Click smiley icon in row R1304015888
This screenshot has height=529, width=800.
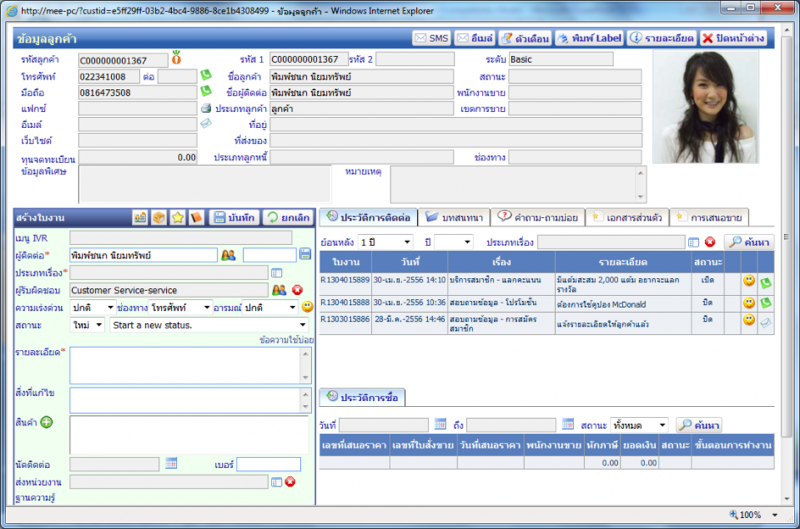click(x=749, y=303)
